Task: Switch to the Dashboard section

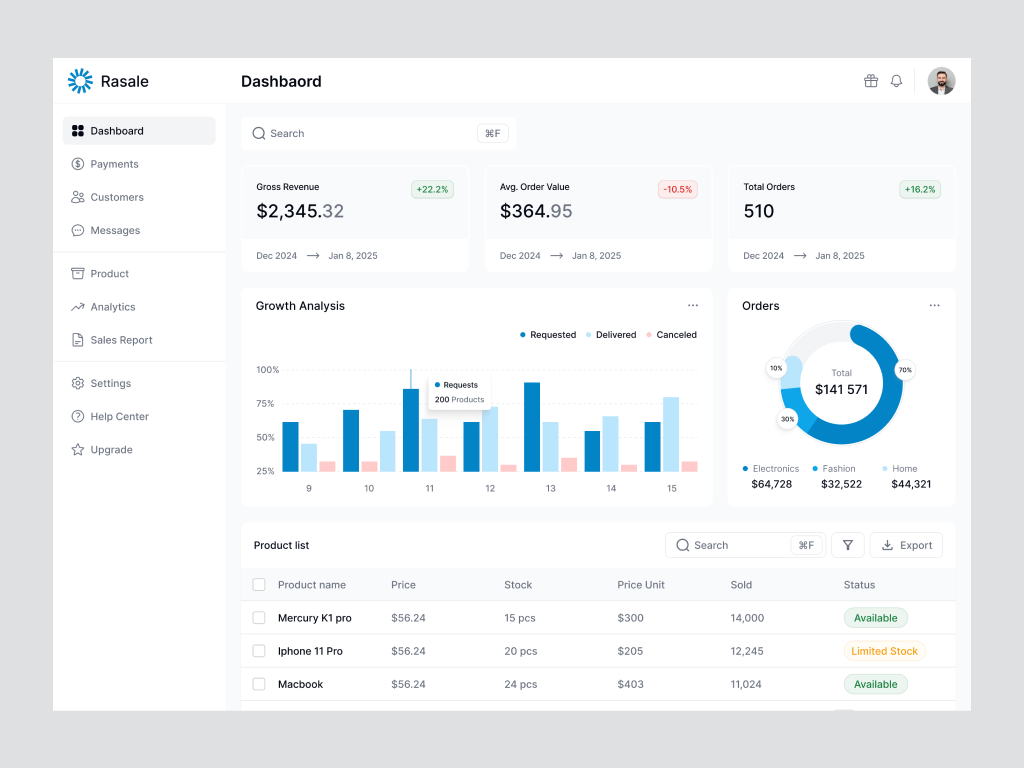Action: coord(117,130)
